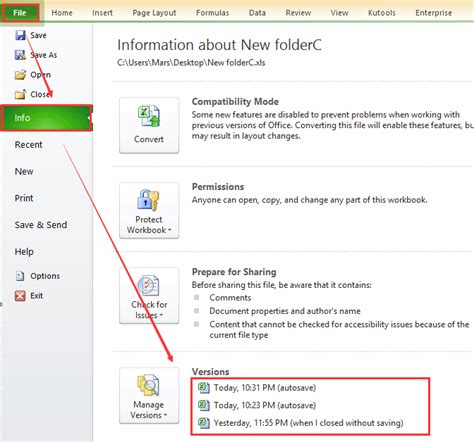This screenshot has height=442, width=474.
Task: Click the Options icon in sidebar
Action: click(20, 276)
